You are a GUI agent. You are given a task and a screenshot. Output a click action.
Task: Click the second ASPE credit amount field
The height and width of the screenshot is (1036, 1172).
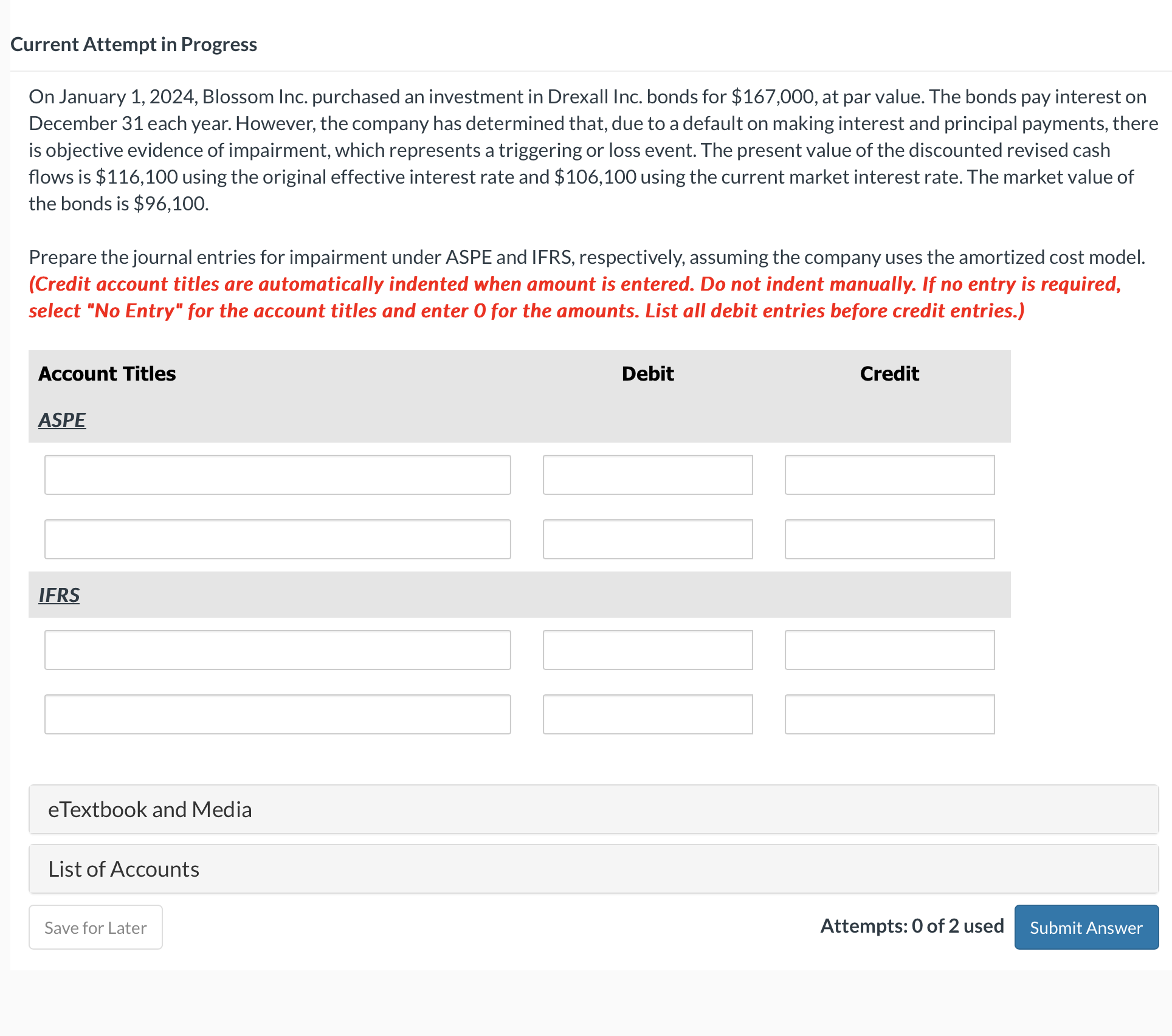[889, 539]
